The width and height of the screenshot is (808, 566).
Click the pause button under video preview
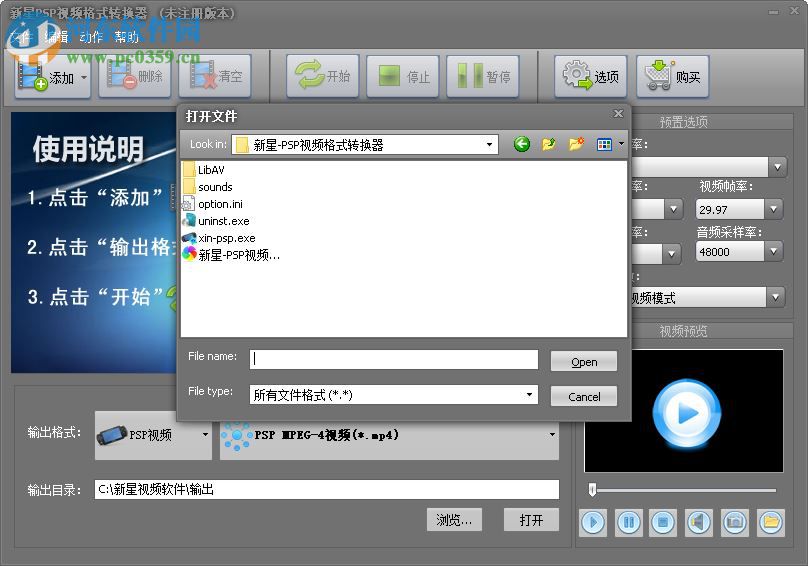pyautogui.click(x=628, y=521)
